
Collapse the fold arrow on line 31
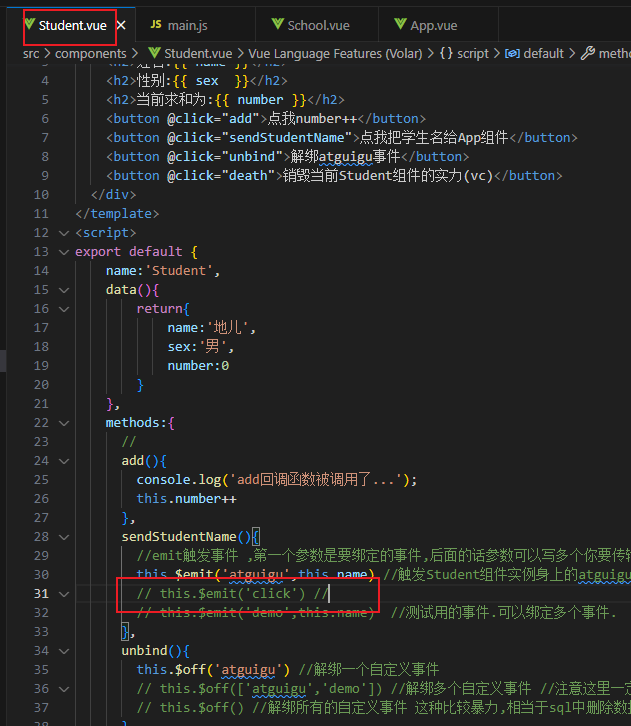point(64,594)
